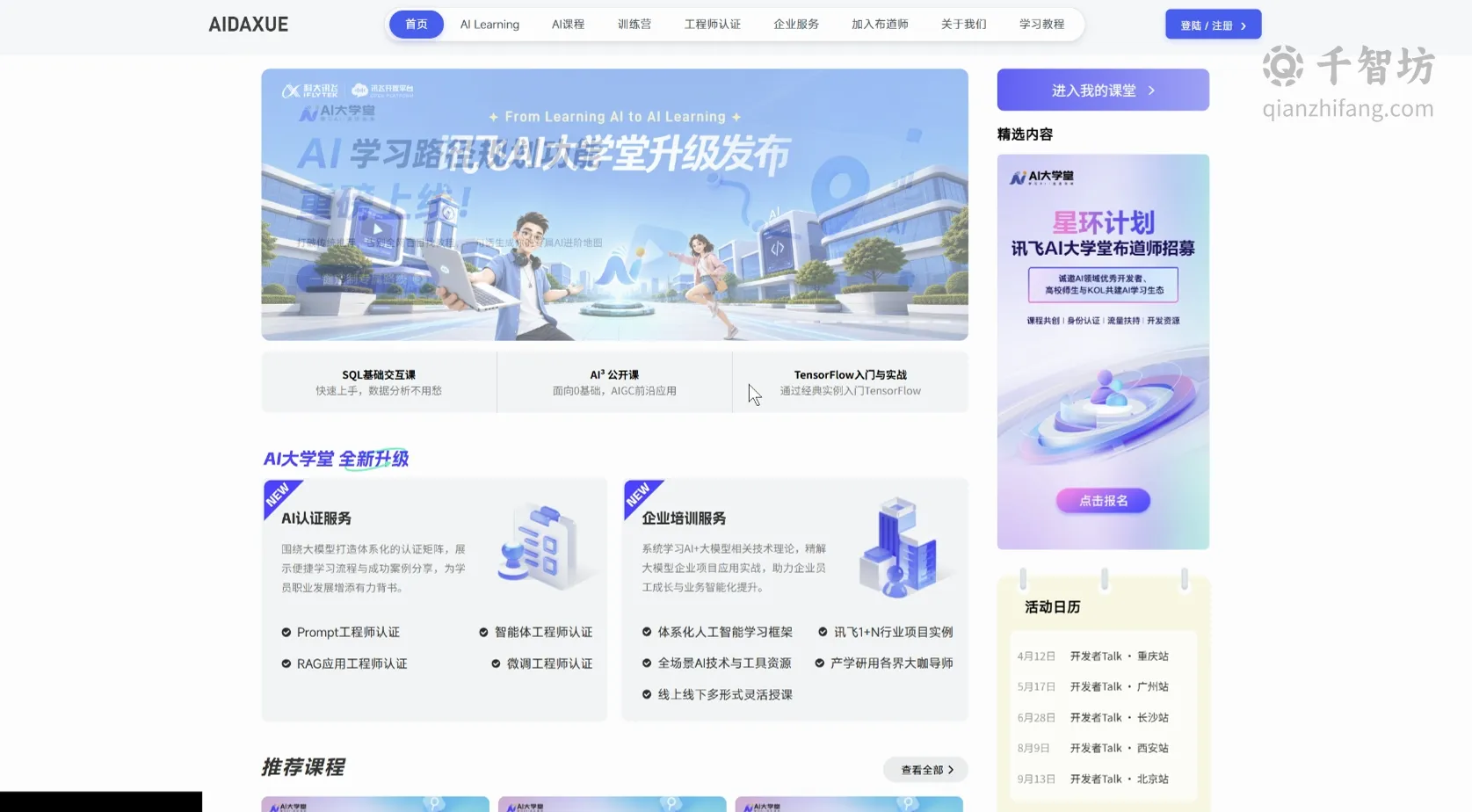Open the AI课程 menu item
This screenshot has width=1472, height=812.
568,25
